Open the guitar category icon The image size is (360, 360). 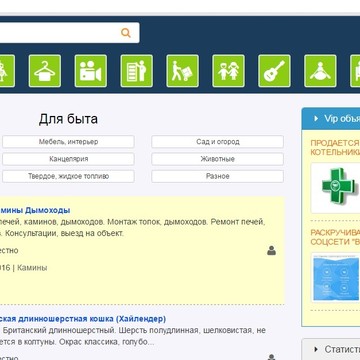click(x=274, y=71)
